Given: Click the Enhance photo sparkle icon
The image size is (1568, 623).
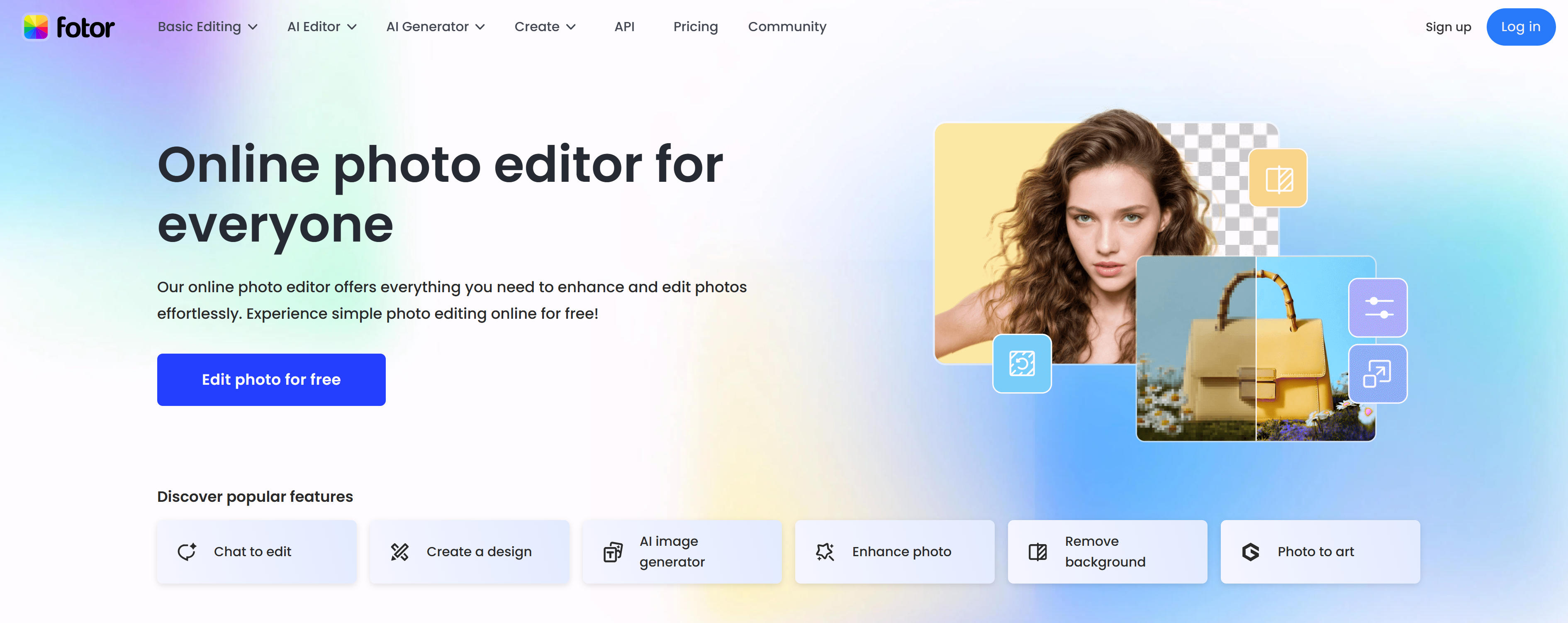Looking at the screenshot, I should click(x=825, y=552).
